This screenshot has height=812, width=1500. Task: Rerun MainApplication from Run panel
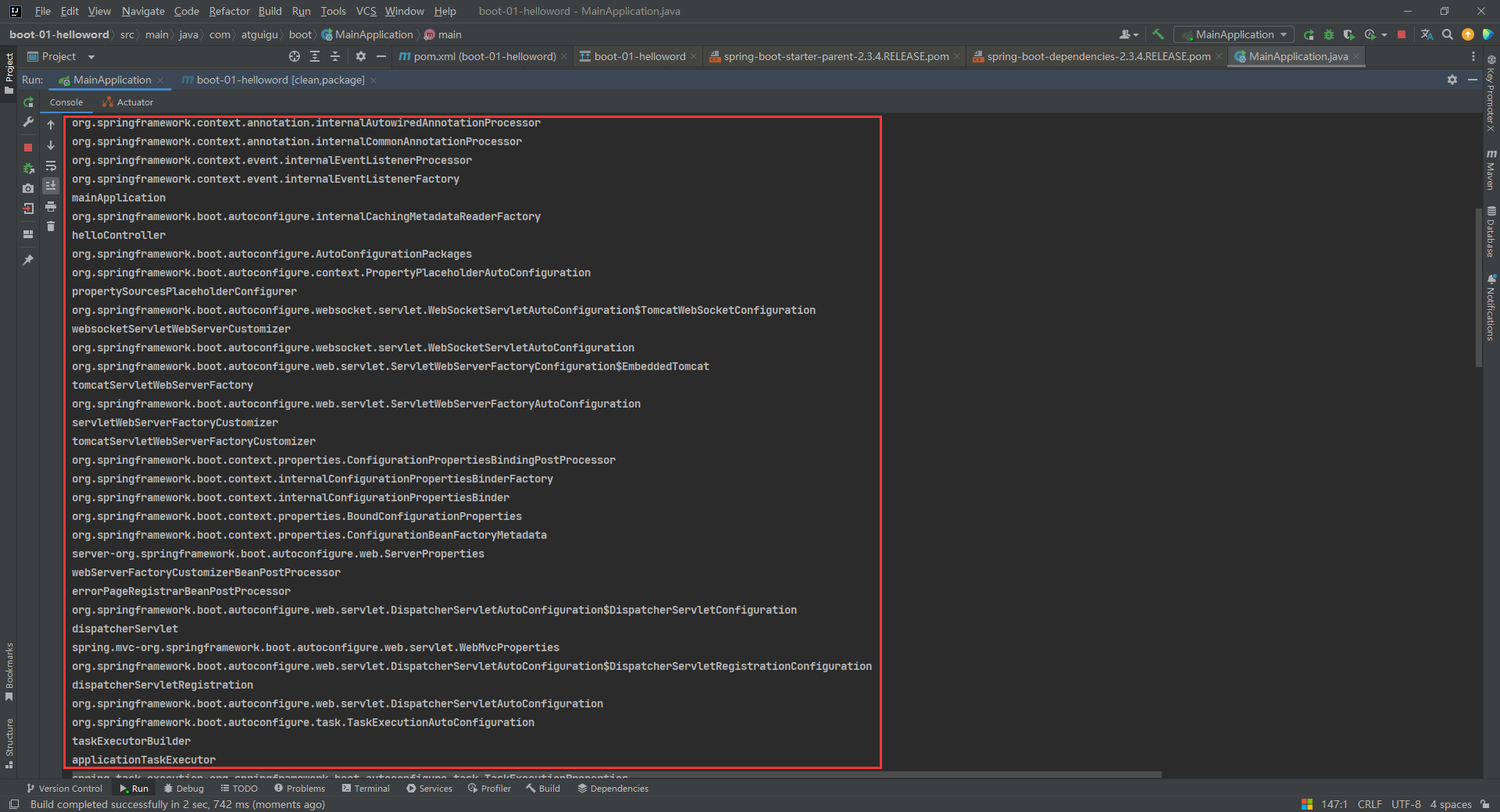click(28, 102)
